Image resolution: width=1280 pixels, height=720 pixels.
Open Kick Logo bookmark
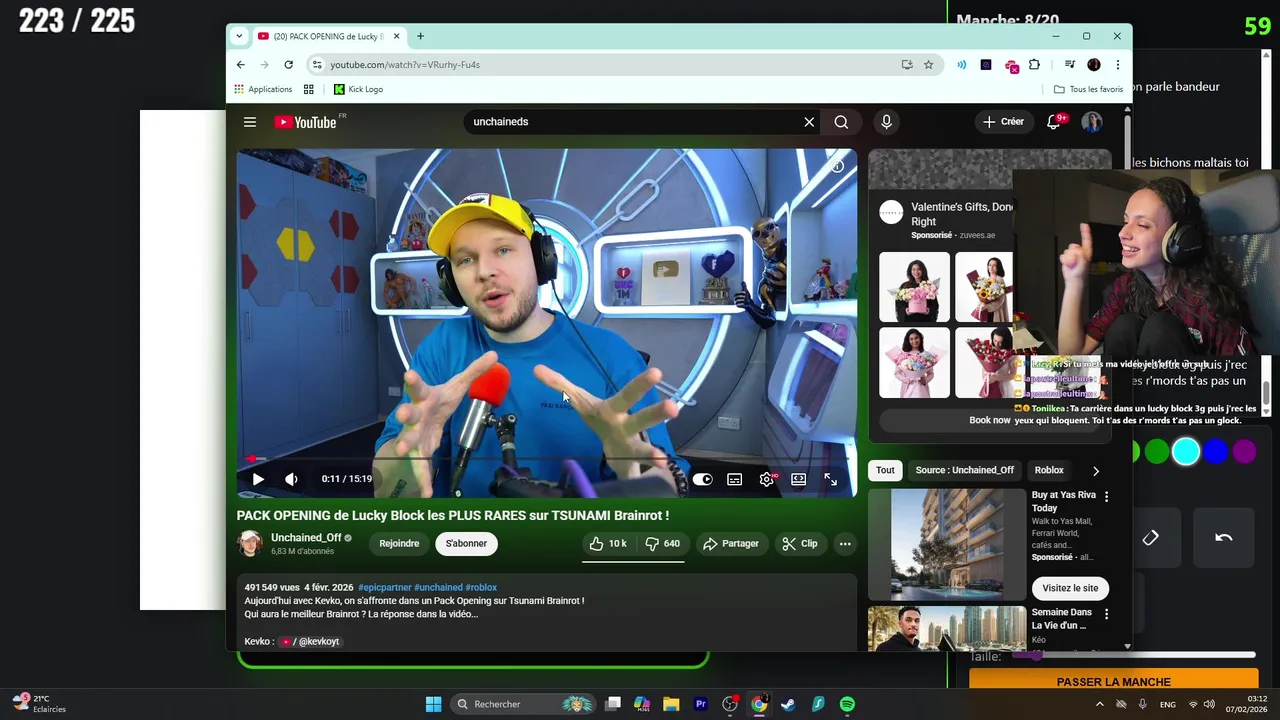pyautogui.click(x=358, y=89)
